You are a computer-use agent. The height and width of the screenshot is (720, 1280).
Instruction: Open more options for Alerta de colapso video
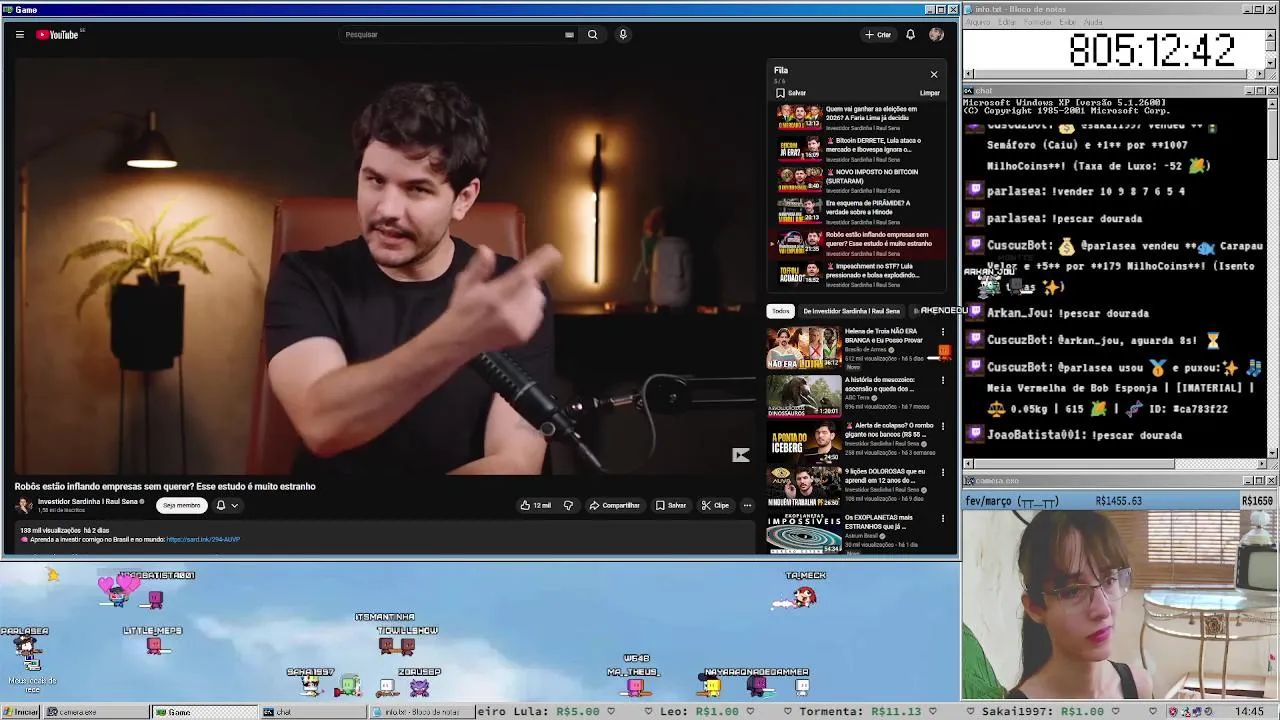click(x=942, y=426)
